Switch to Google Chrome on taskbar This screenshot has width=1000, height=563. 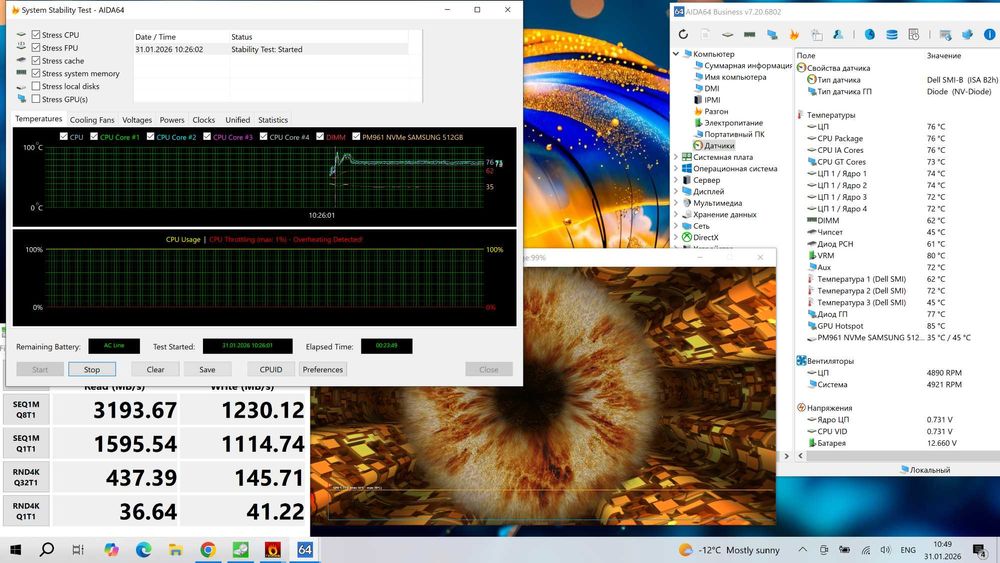point(208,550)
